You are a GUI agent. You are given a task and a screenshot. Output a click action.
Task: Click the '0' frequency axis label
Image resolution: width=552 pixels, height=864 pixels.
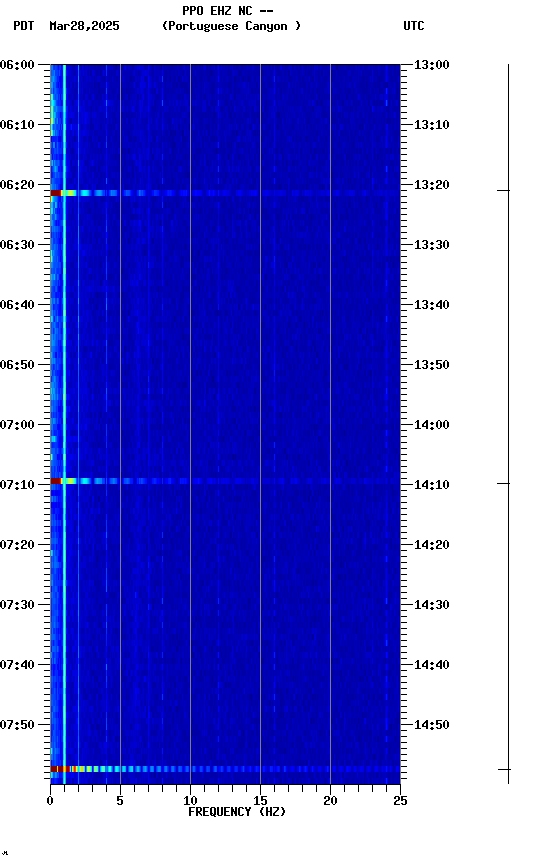click(50, 801)
